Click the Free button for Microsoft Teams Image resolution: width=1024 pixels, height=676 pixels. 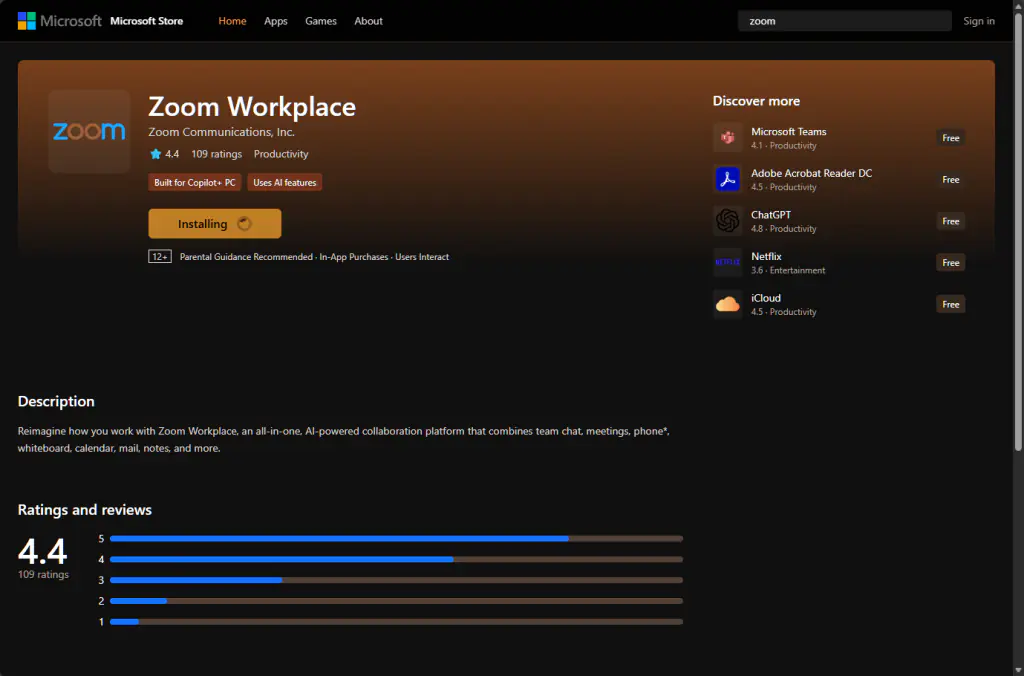click(950, 138)
